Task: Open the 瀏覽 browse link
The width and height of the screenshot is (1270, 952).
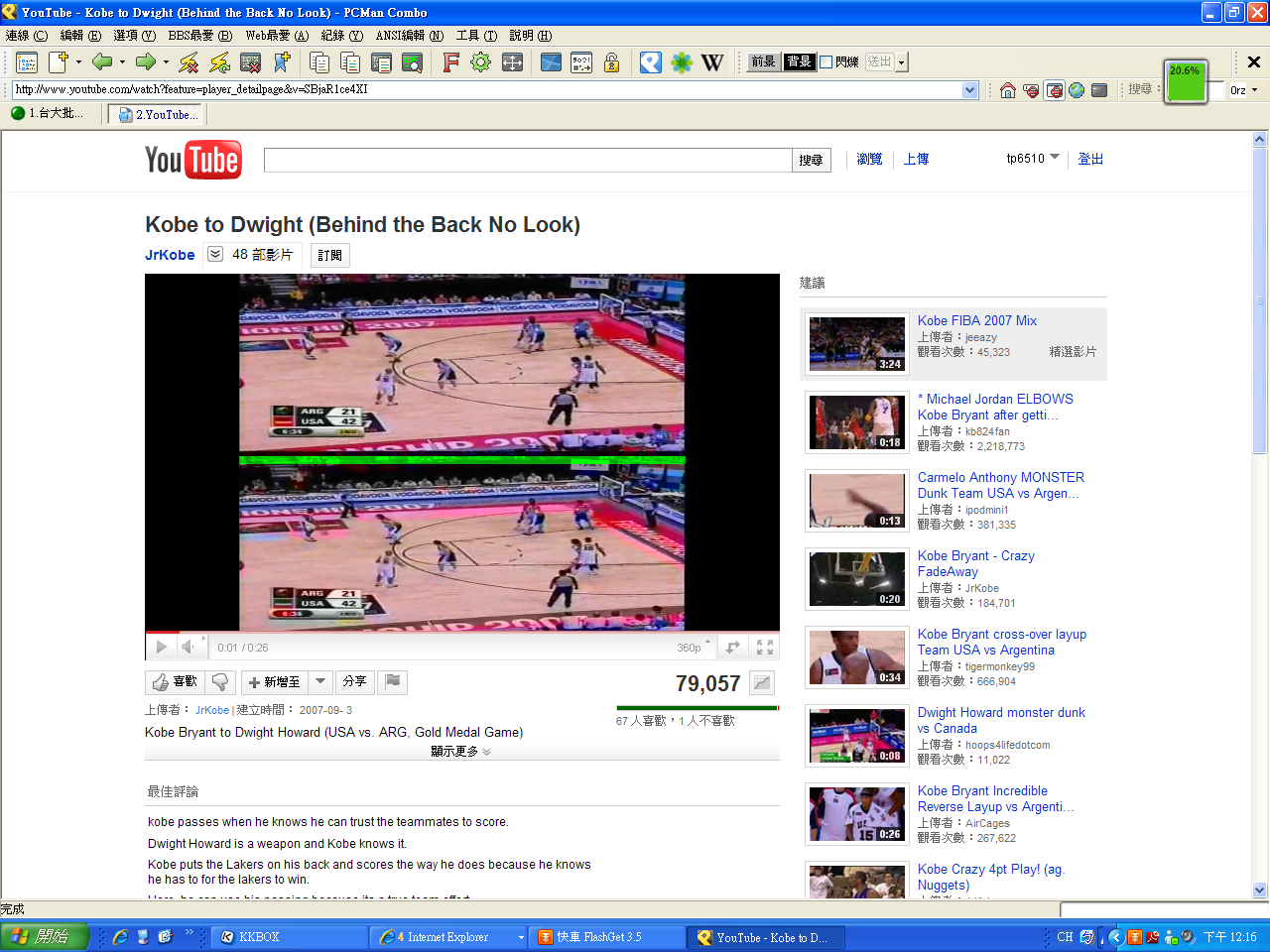Action: point(869,159)
